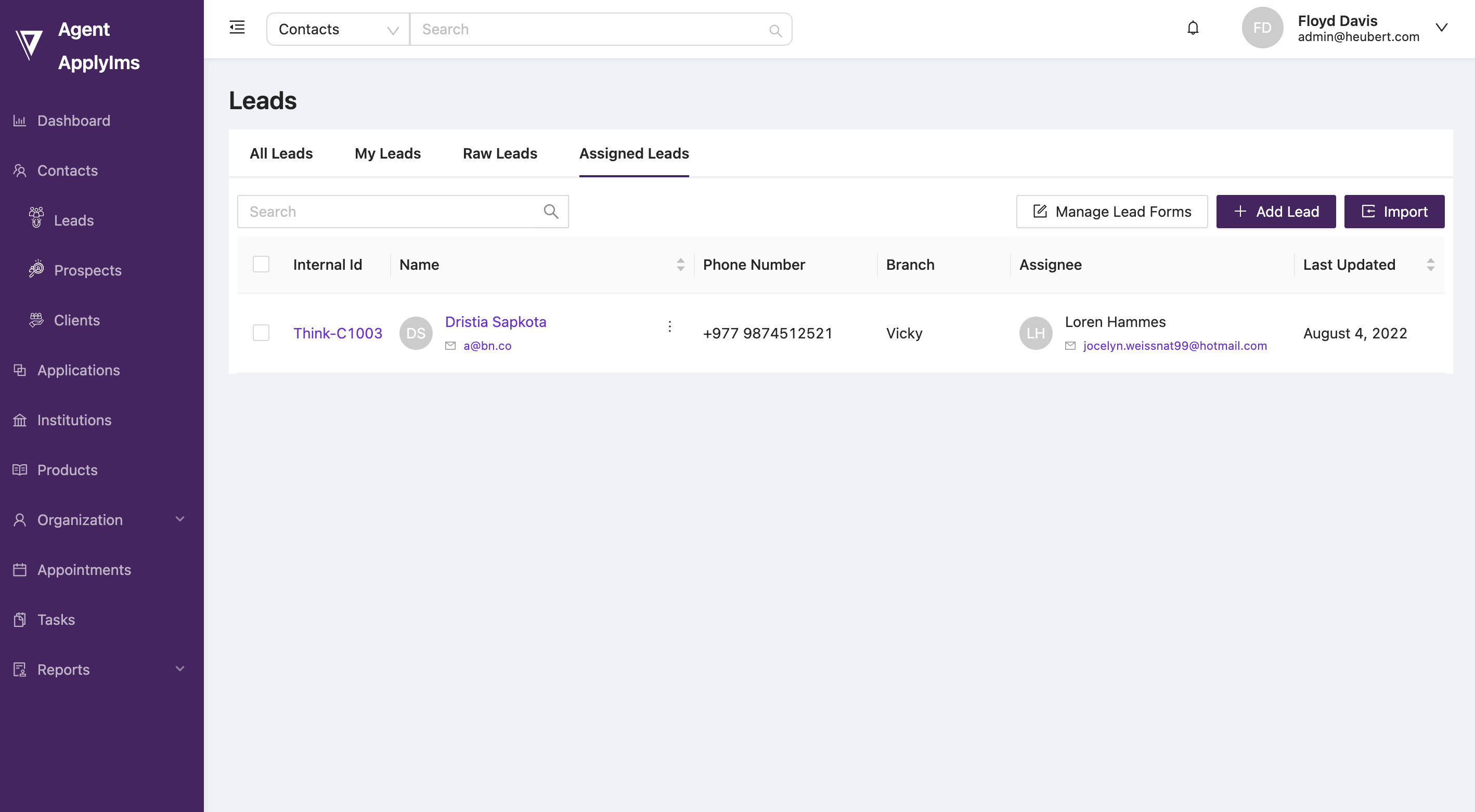Click the Phone Number column header
The height and width of the screenshot is (812, 1475).
(754, 265)
